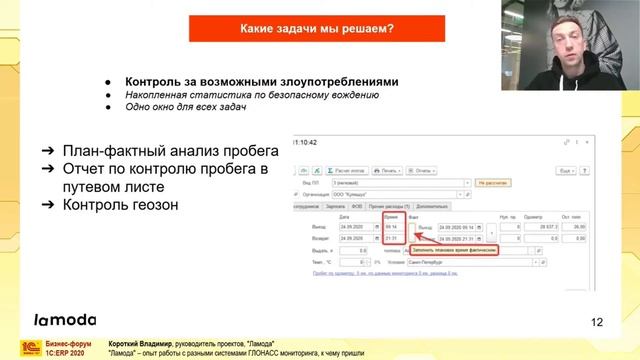Click the lamoda logo

pyautogui.click(x=65, y=320)
